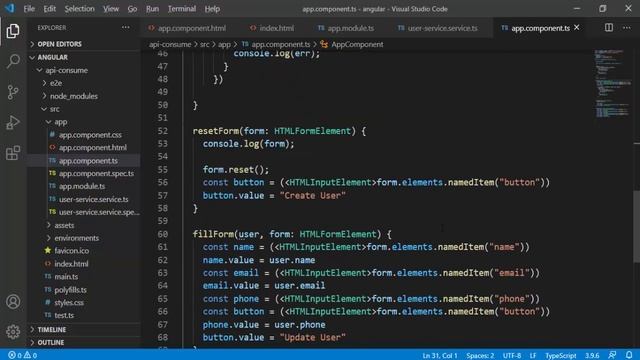The width and height of the screenshot is (640, 360).
Task: Expand the node_modules folder
Action: coord(84,96)
